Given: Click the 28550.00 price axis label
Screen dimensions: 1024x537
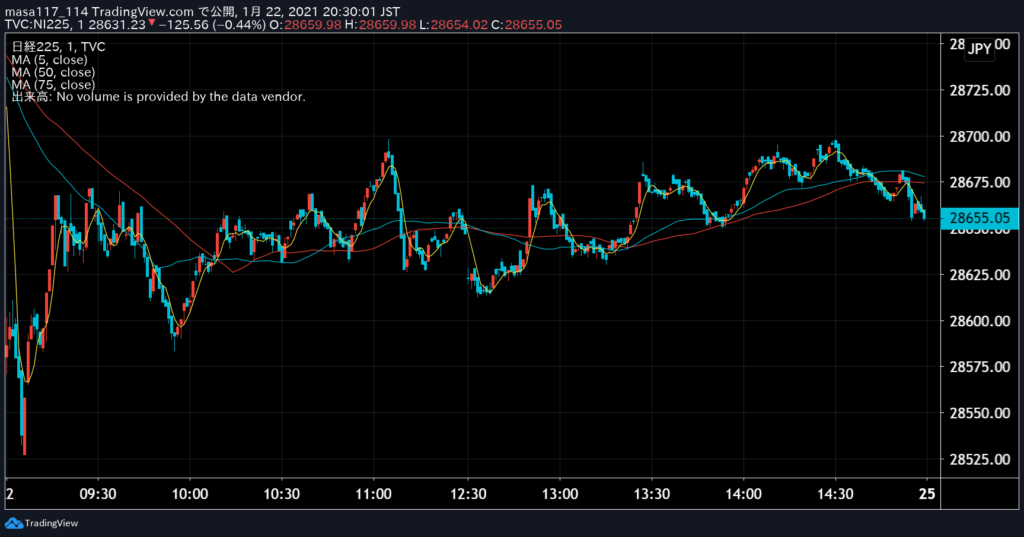Looking at the screenshot, I should [x=980, y=413].
